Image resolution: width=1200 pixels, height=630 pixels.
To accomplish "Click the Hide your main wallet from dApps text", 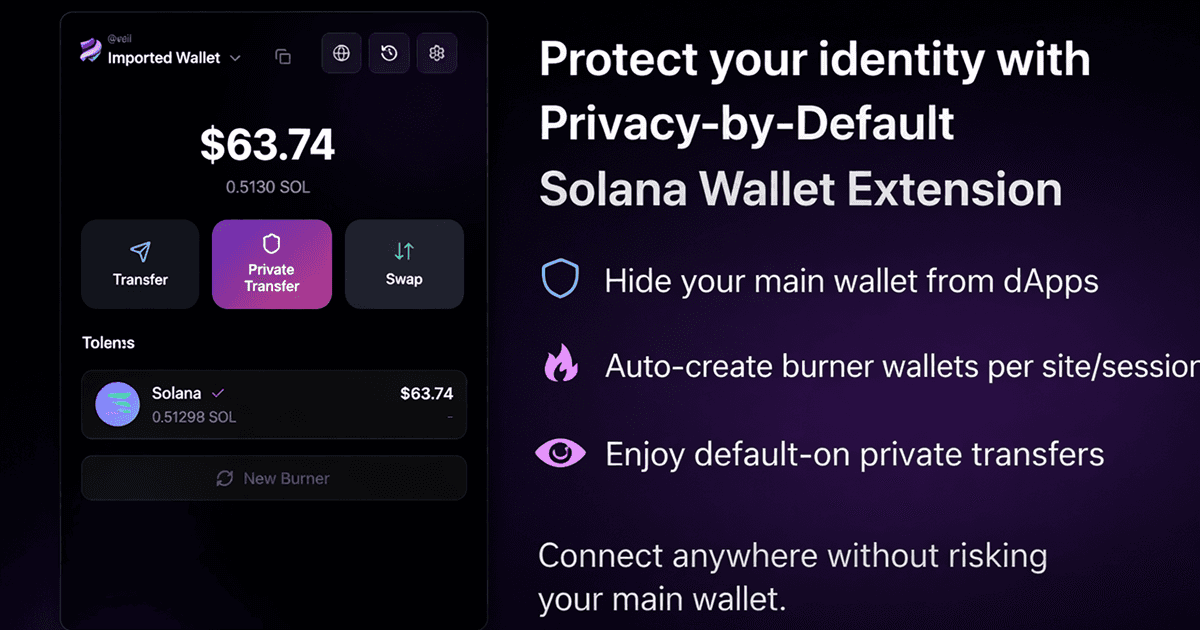I will click(x=851, y=281).
